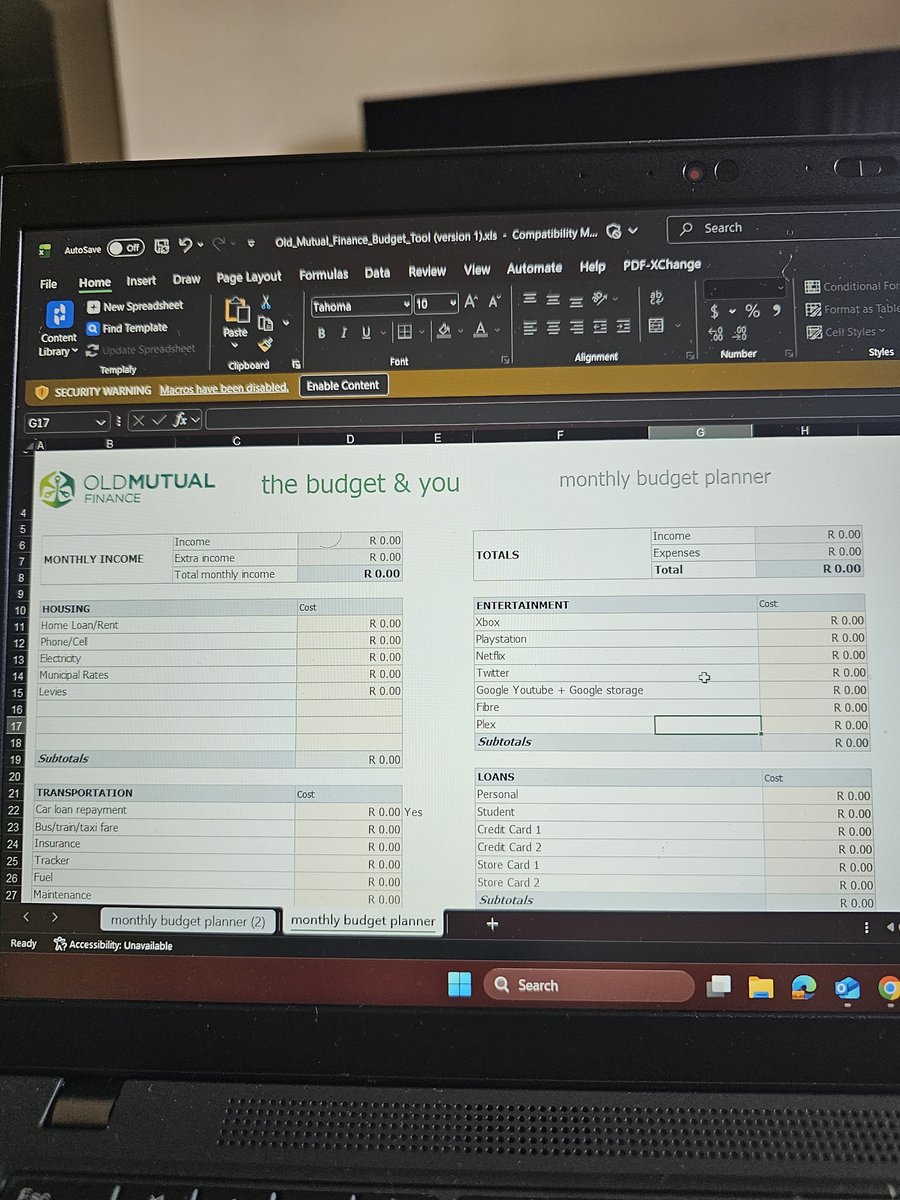Viewport: 900px width, 1200px height.
Task: Add a new sheet with plus button
Action: 491,924
